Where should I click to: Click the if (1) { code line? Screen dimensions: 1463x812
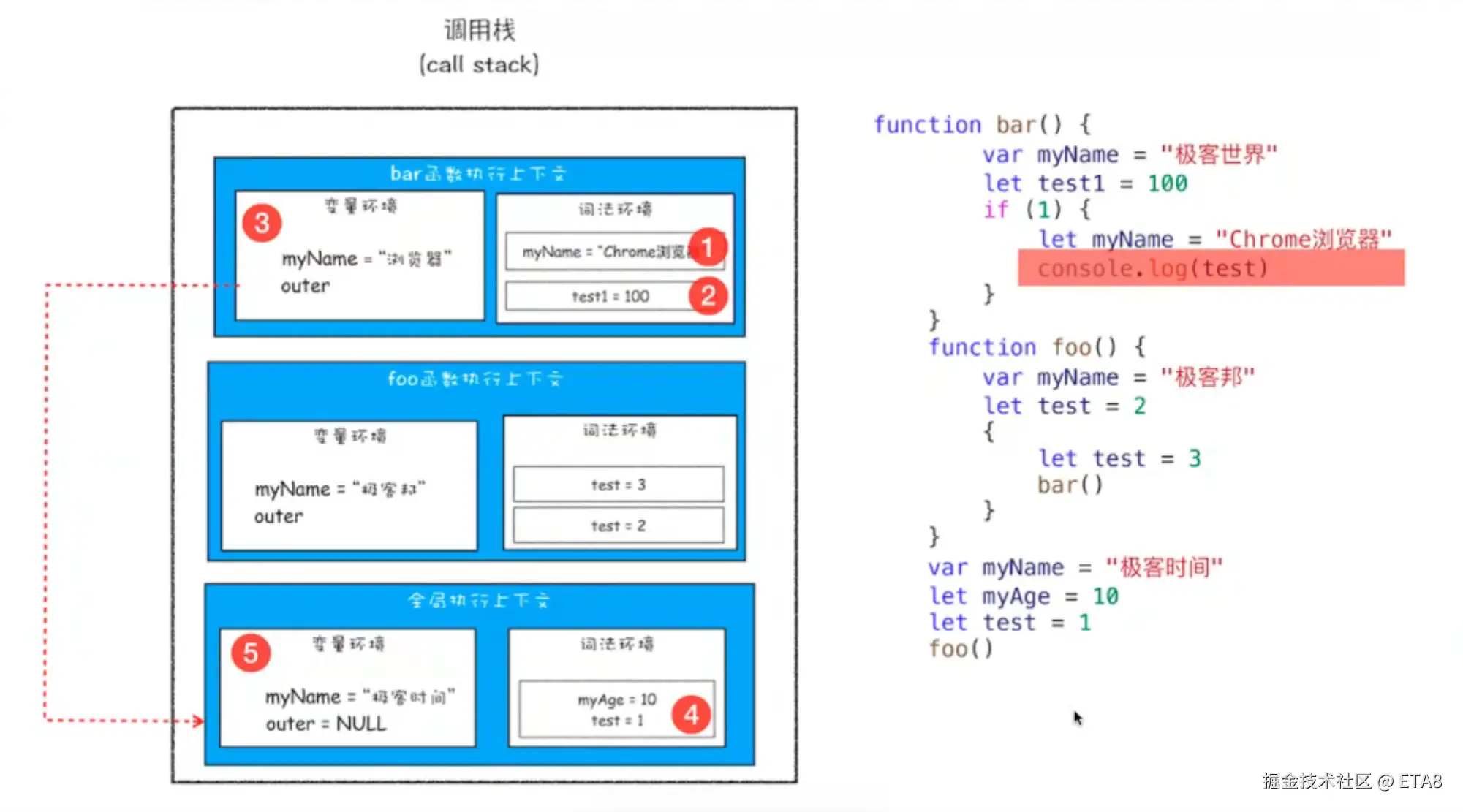click(1037, 210)
